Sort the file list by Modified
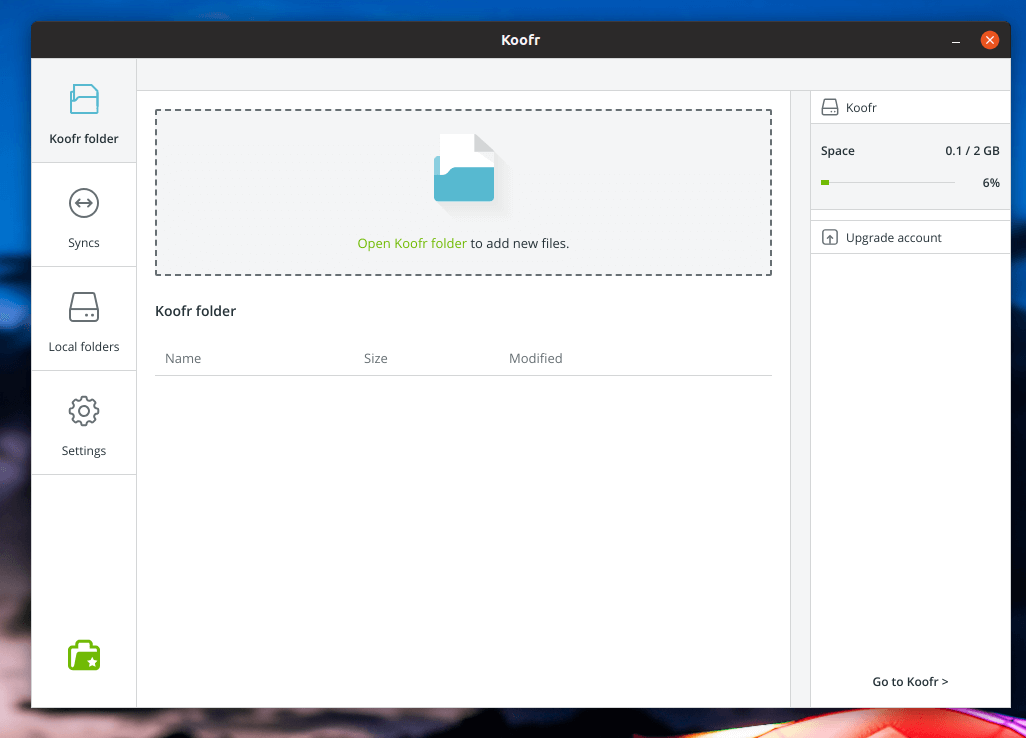 pyautogui.click(x=535, y=358)
